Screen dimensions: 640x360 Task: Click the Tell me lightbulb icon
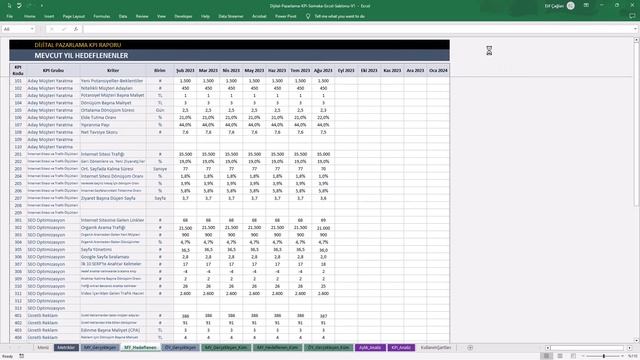pos(308,16)
